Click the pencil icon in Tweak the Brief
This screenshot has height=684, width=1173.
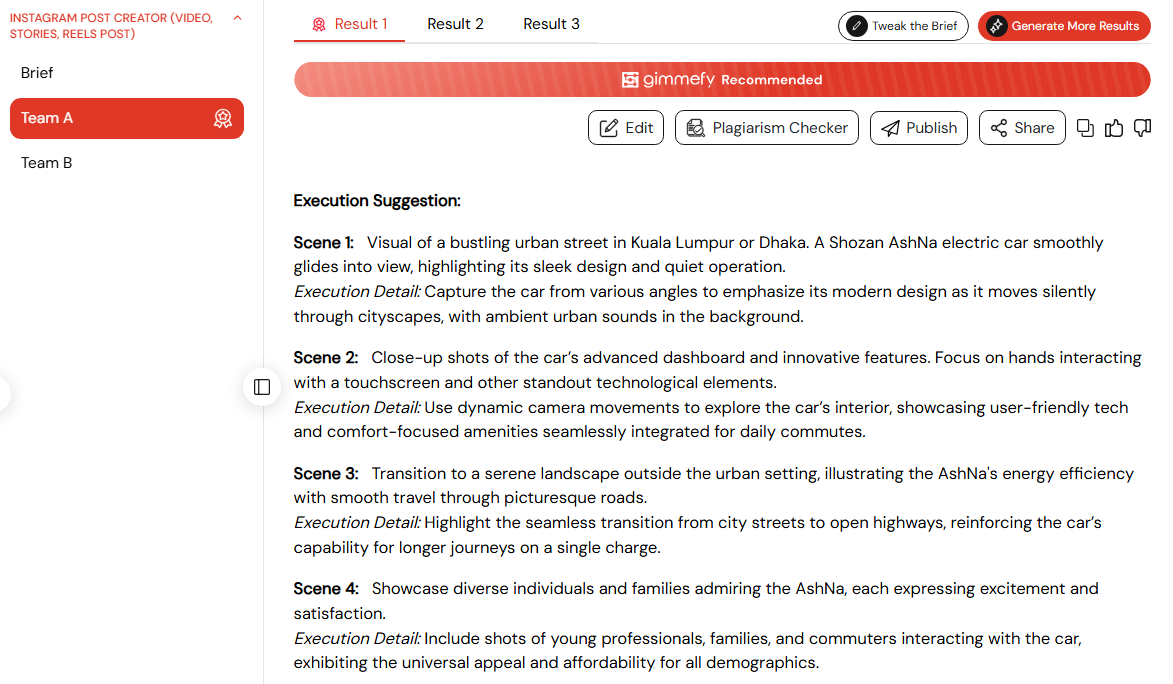pos(857,26)
